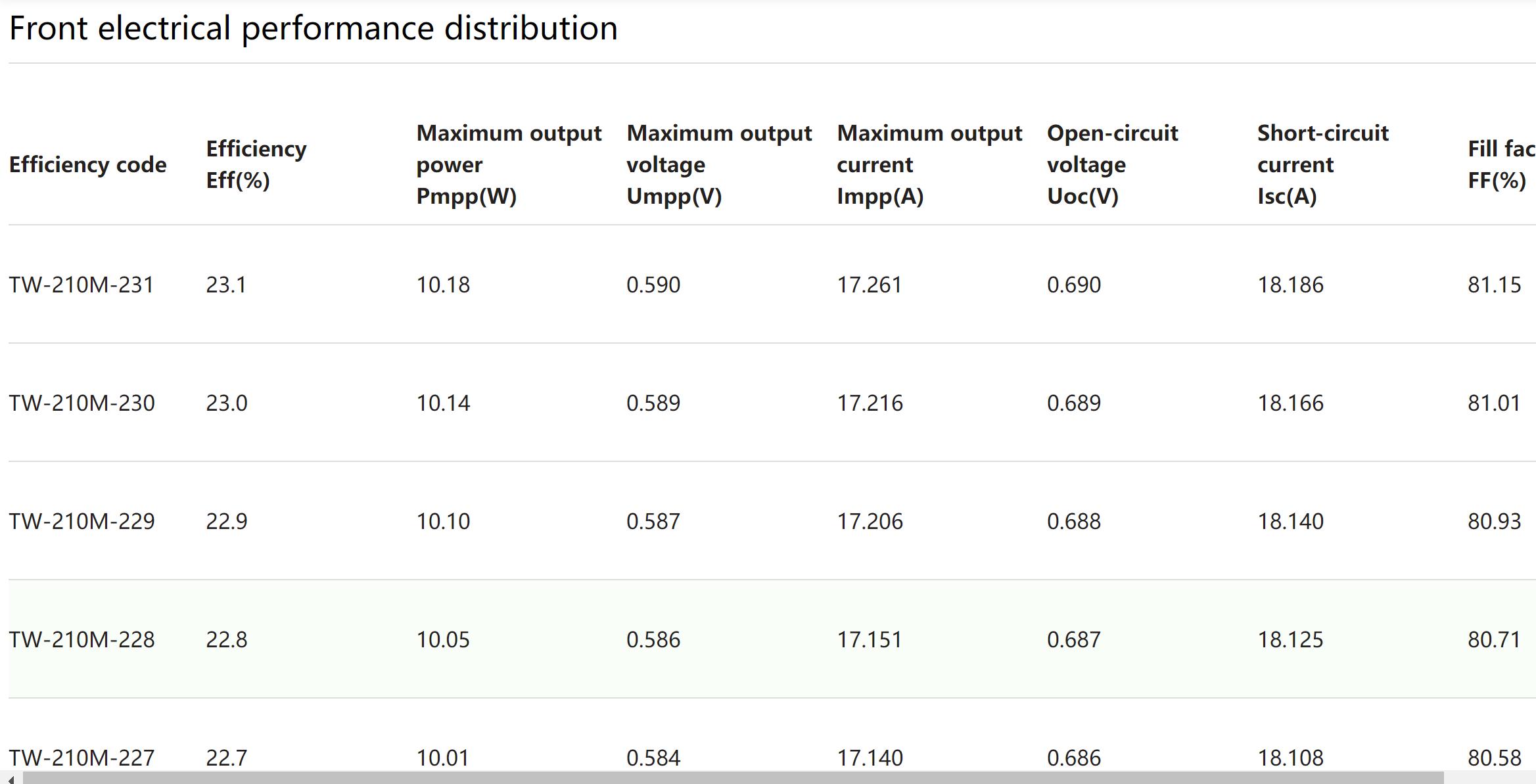The height and width of the screenshot is (784, 1536).
Task: Select the TW-210M-231 efficiency code cell
Action: (x=81, y=285)
